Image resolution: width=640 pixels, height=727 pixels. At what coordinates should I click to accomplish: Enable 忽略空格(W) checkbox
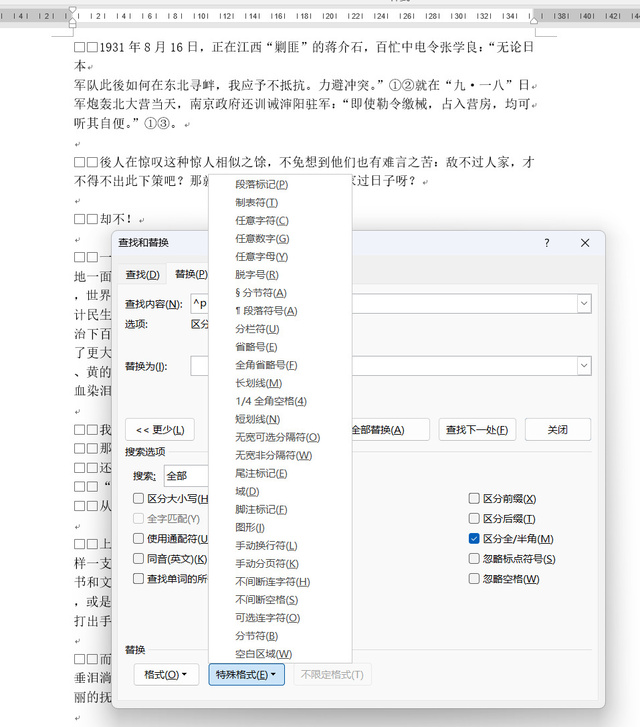coord(474,579)
